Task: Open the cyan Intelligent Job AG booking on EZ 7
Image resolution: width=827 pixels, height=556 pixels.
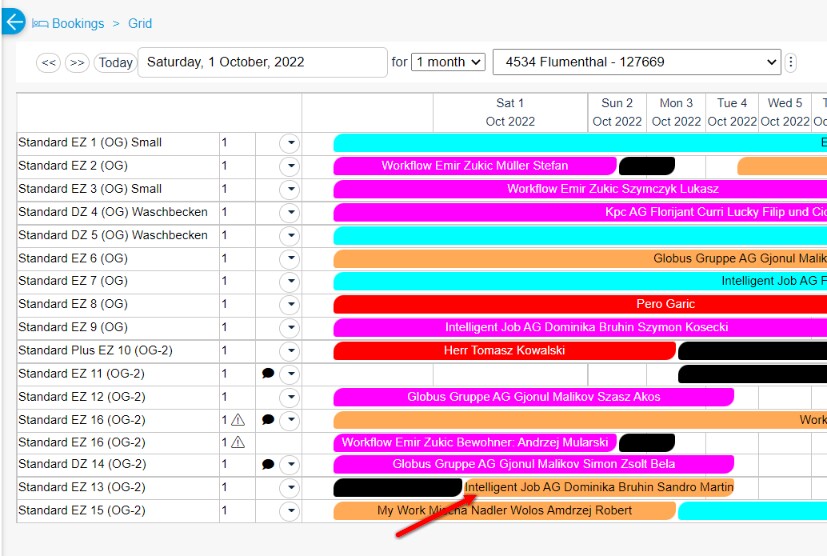Action: click(580, 281)
